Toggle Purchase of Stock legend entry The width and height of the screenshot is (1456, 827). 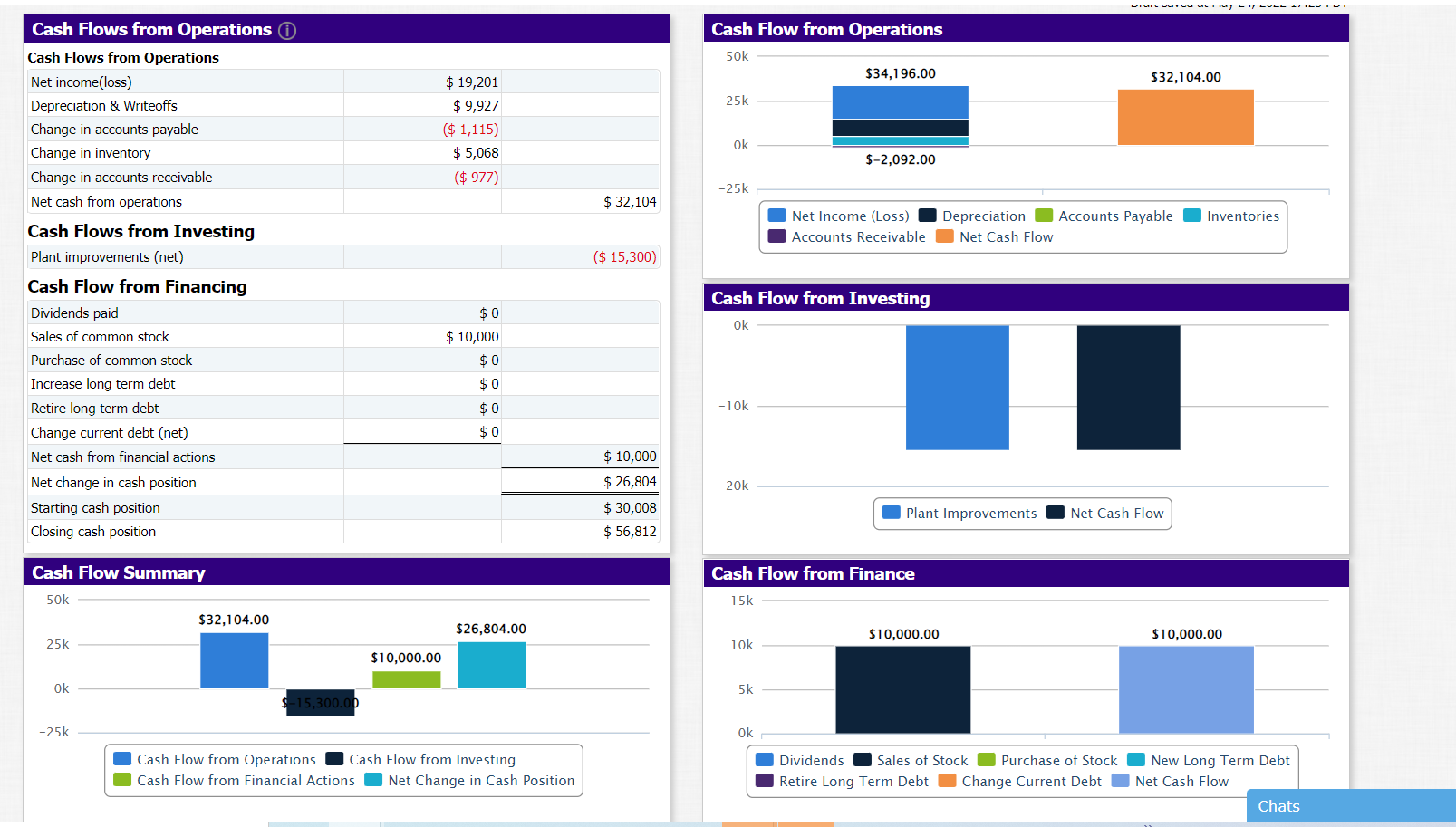pos(1047,760)
